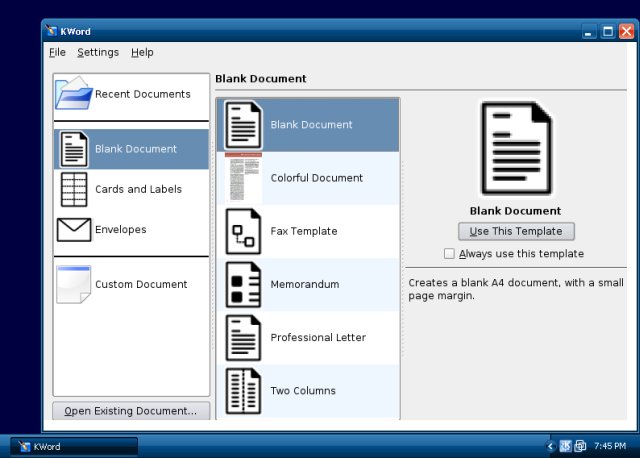Choose the Cards and Labels grid icon
Screen dimensions: 640x458
(x=74, y=189)
